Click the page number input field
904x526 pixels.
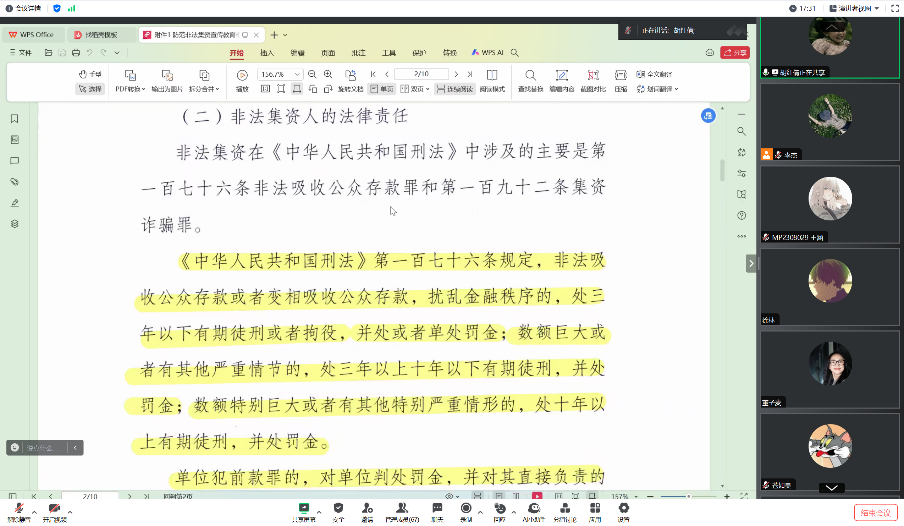coord(420,74)
